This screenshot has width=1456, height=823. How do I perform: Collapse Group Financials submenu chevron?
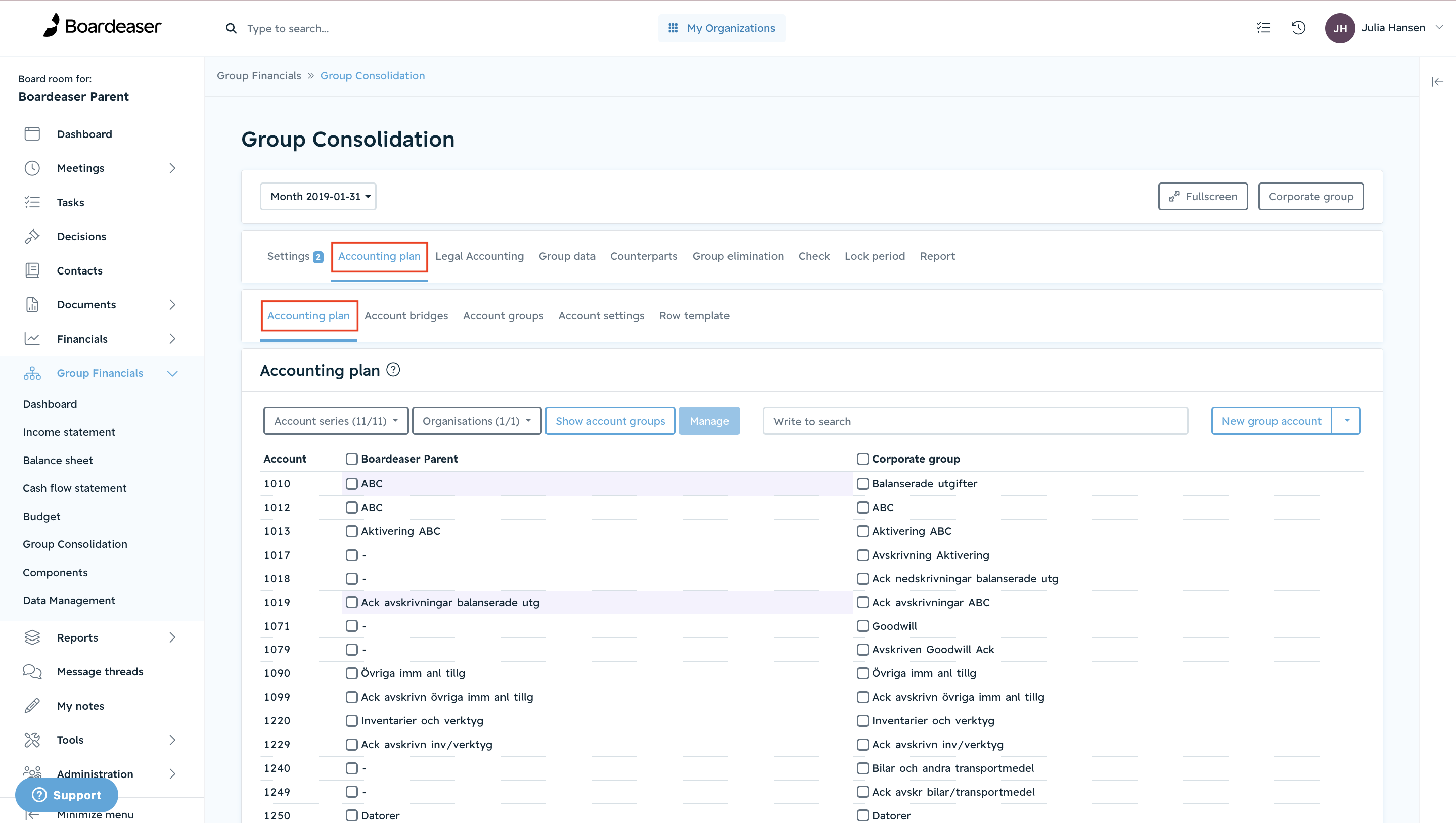(x=172, y=373)
